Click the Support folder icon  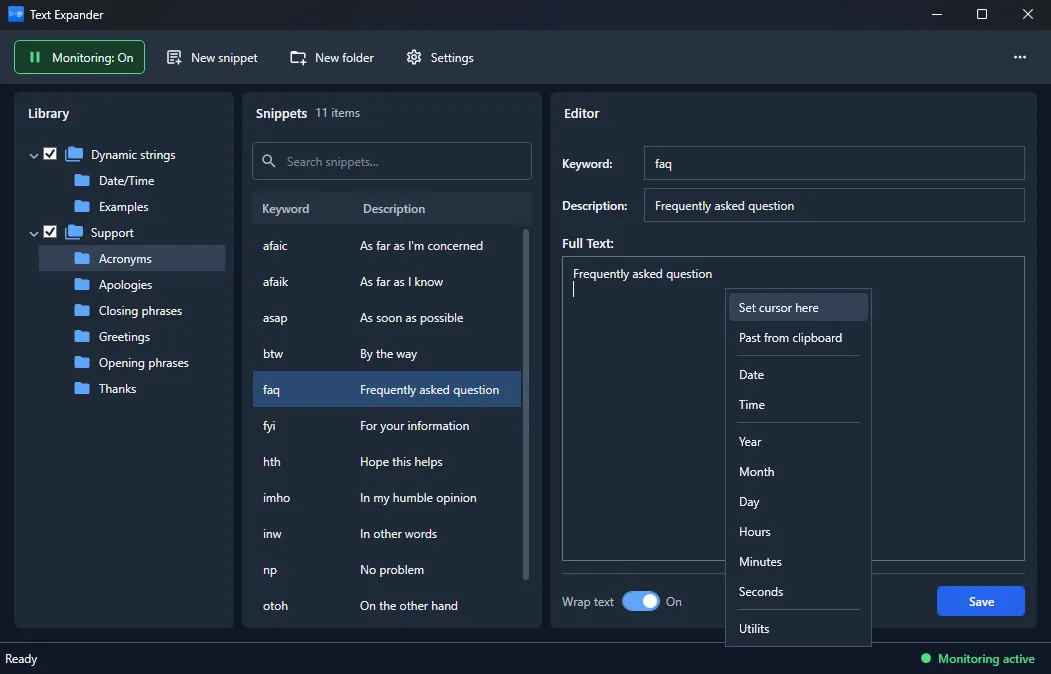coord(74,232)
